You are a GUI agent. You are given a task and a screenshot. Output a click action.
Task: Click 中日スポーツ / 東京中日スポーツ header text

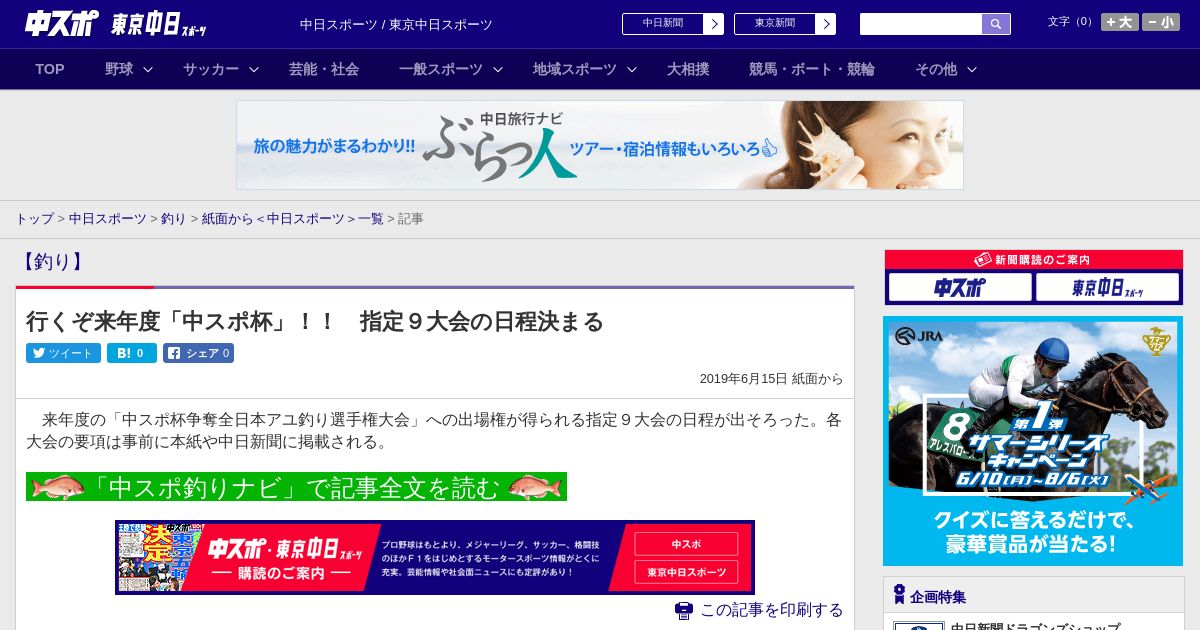(396, 24)
